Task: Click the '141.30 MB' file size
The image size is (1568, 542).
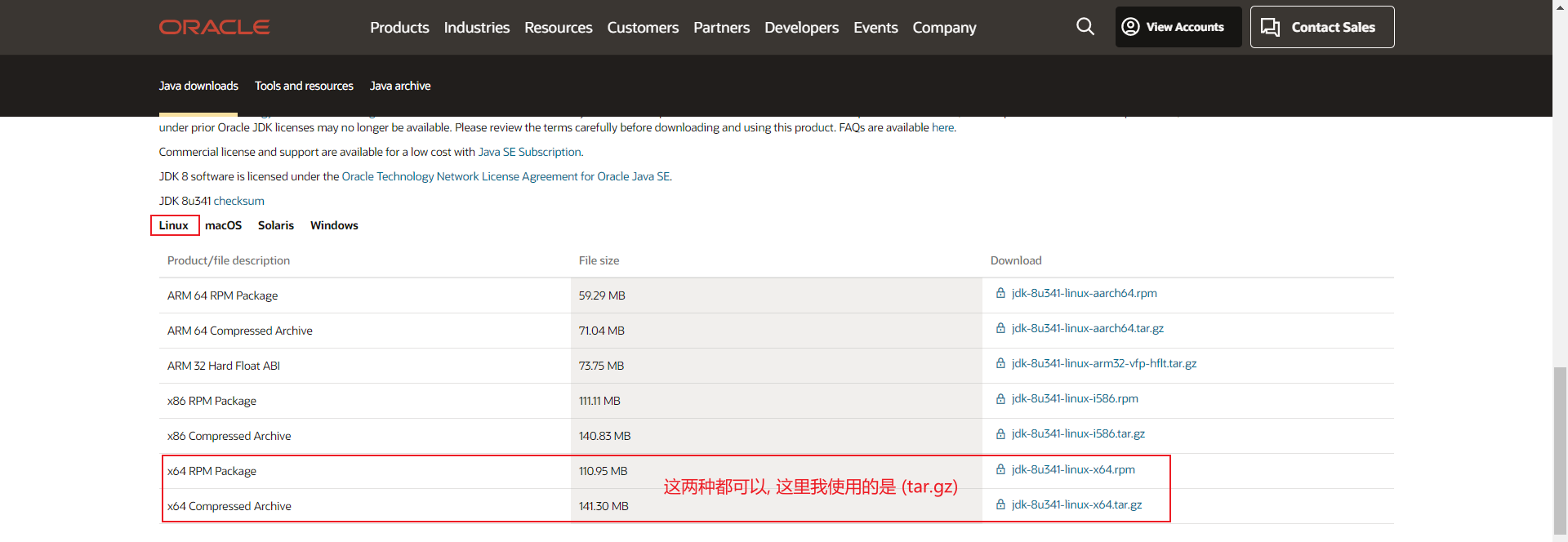Action: click(604, 506)
